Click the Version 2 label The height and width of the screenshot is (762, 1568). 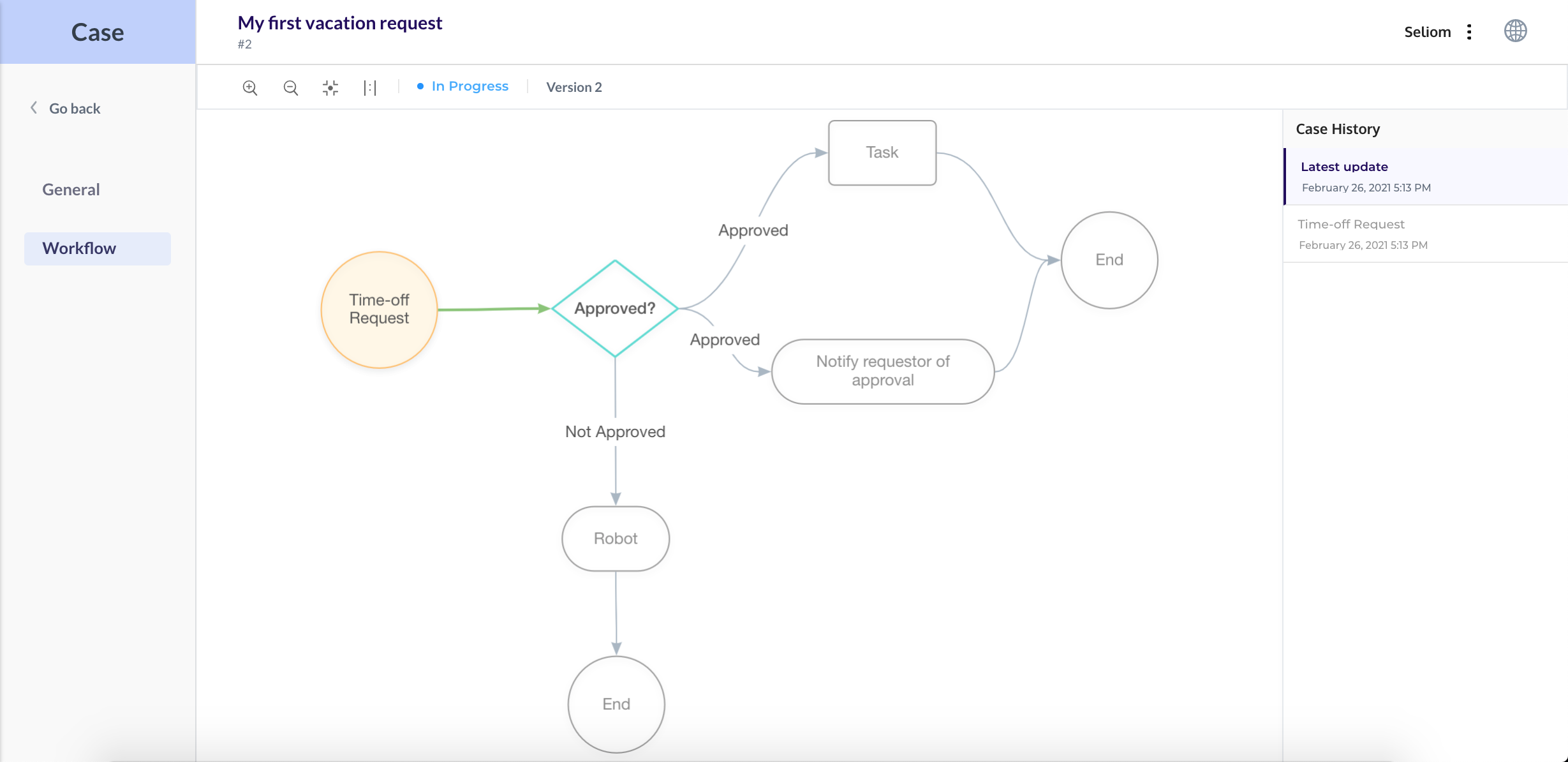point(574,87)
